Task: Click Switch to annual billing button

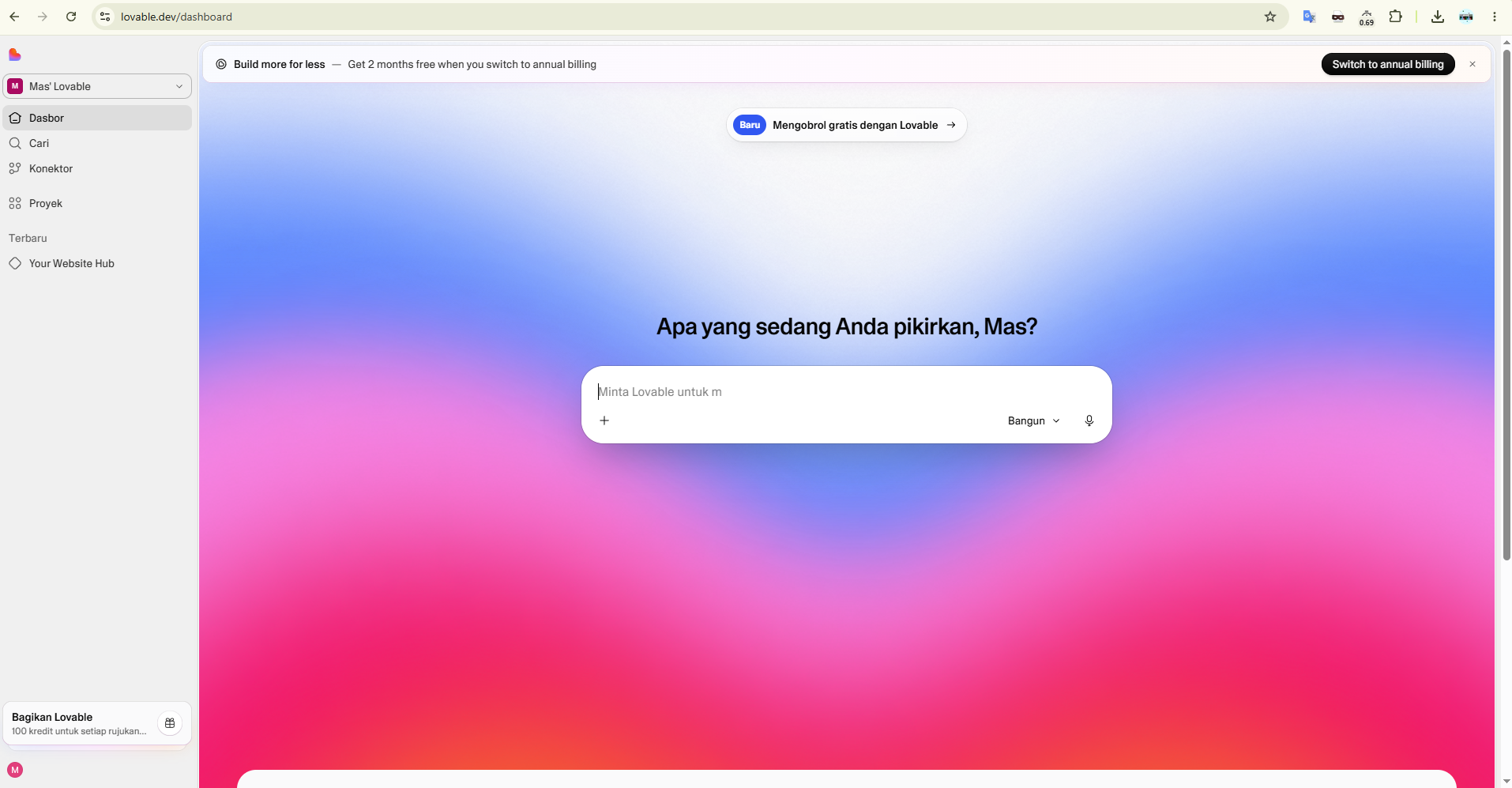Action: click(x=1388, y=64)
